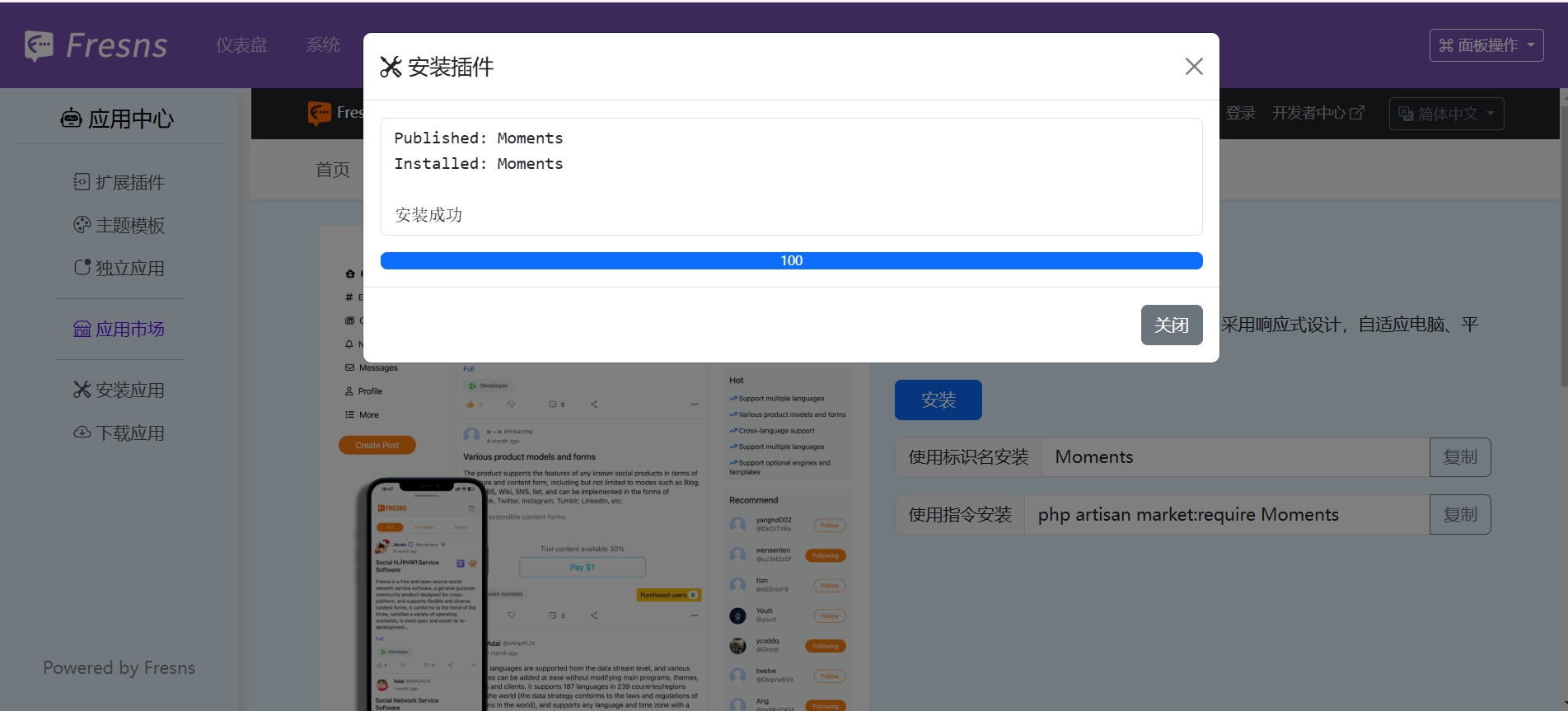This screenshot has width=1568, height=711.
Task: Click the 首页 tab in market
Action: pyautogui.click(x=333, y=170)
